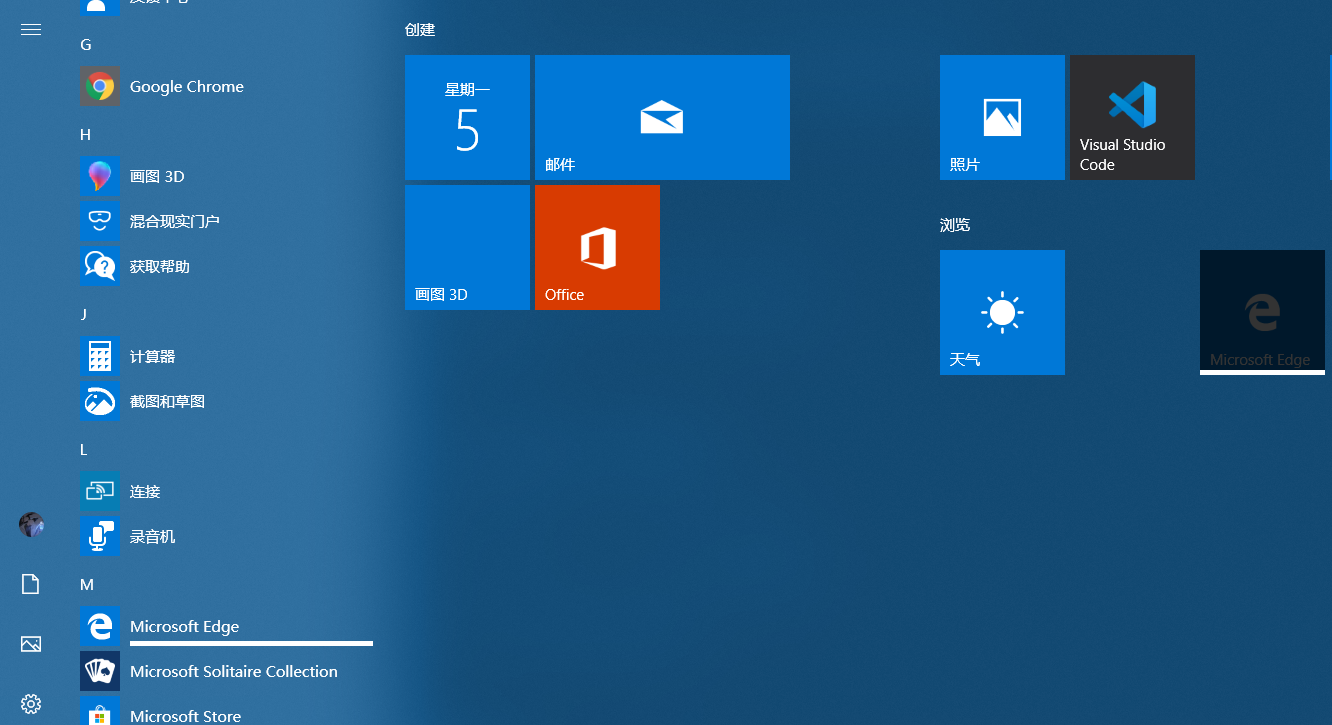Select the 创建 tile group title
This screenshot has height=725, width=1332.
tap(420, 30)
